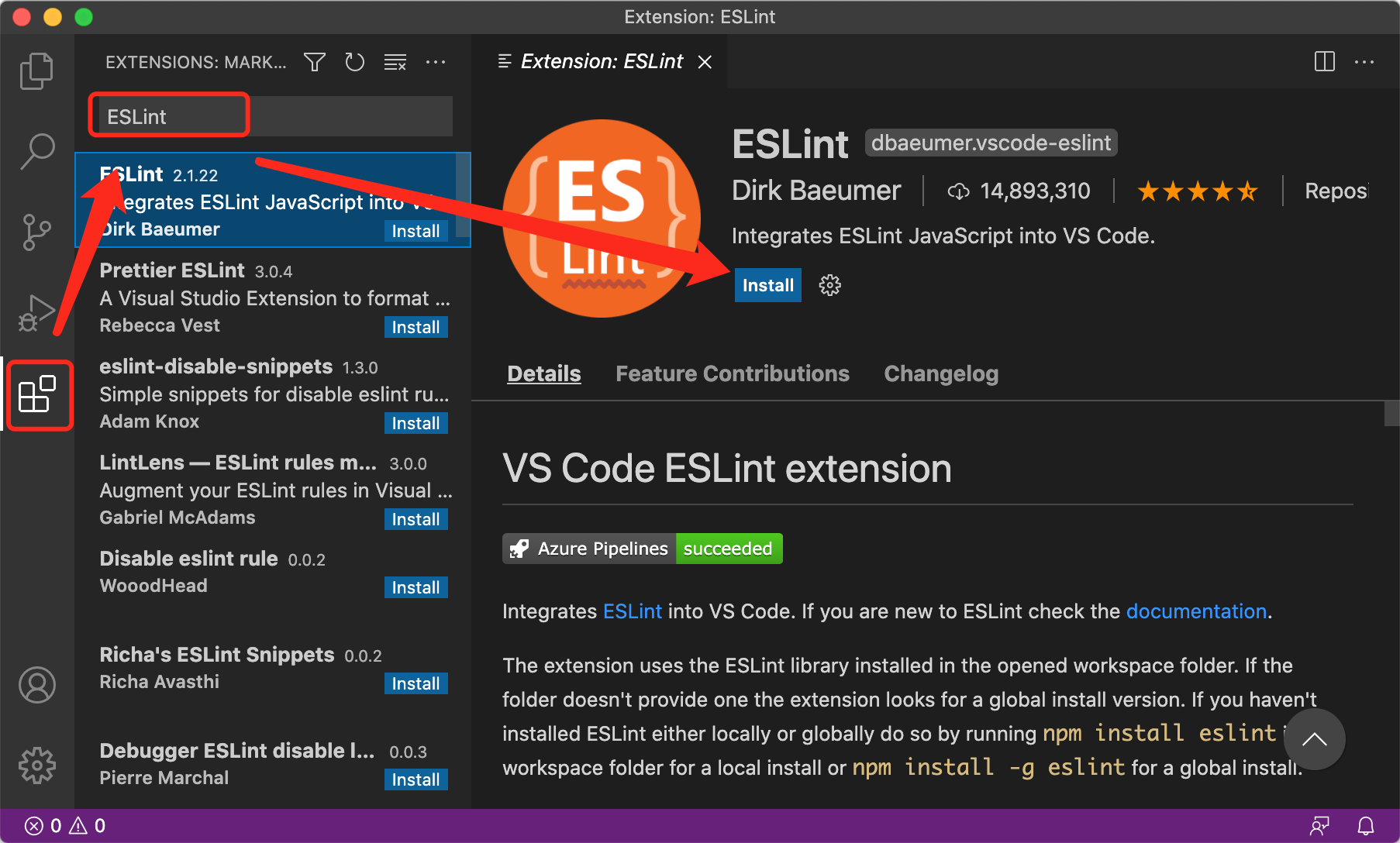Screen dimensions: 1400x843
Task: Install Prettier ESLint extension
Action: pyautogui.click(x=416, y=327)
